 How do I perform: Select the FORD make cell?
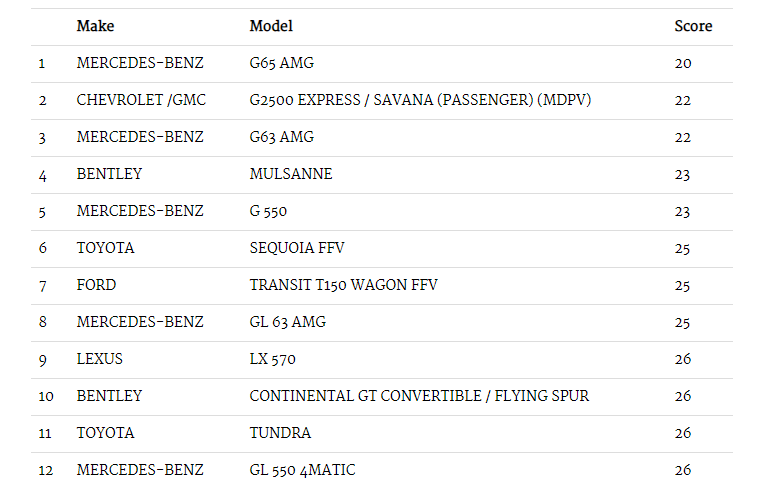96,285
